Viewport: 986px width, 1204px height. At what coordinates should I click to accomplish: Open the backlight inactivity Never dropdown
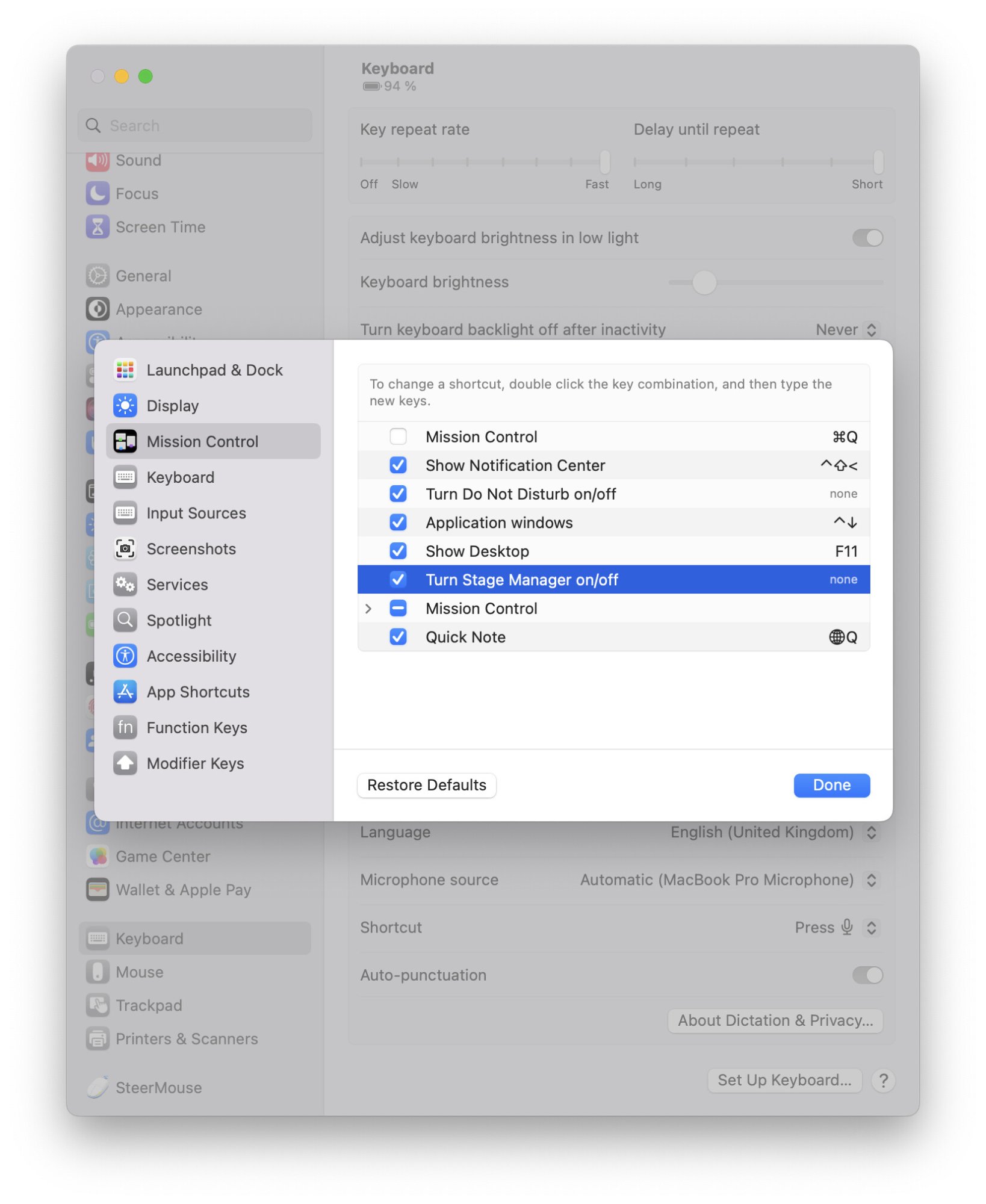click(847, 329)
